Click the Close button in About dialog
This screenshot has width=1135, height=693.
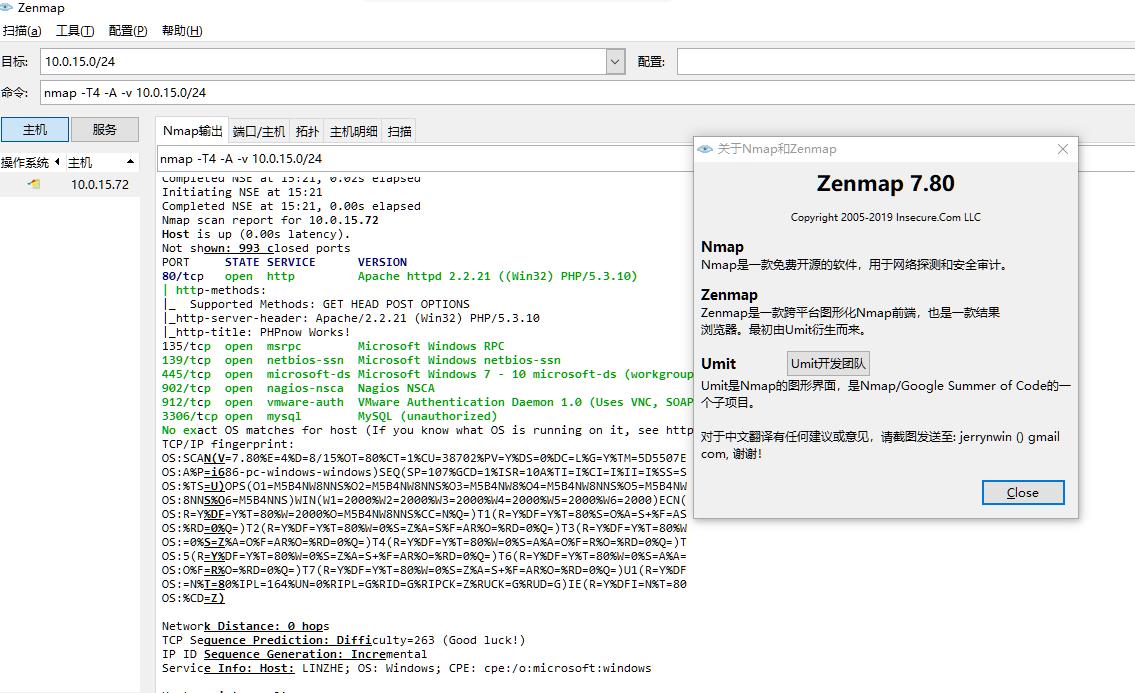click(1023, 492)
